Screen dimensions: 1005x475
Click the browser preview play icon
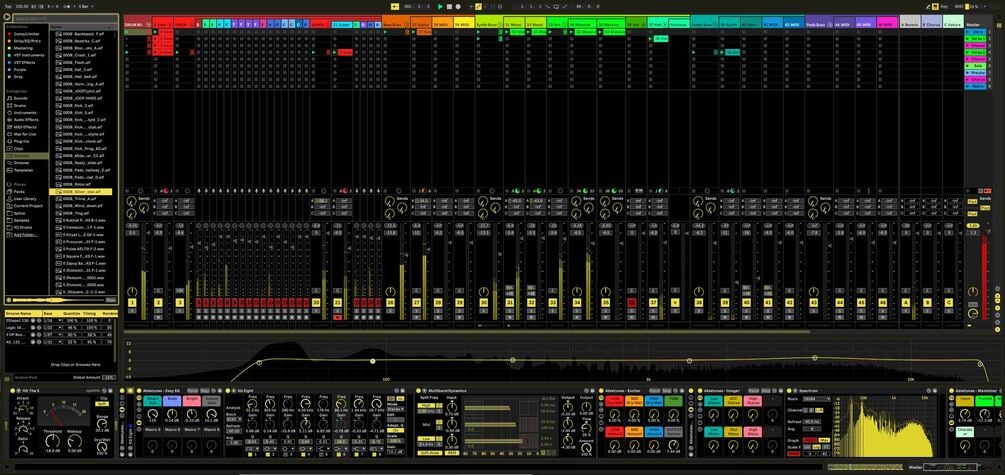coord(8,300)
